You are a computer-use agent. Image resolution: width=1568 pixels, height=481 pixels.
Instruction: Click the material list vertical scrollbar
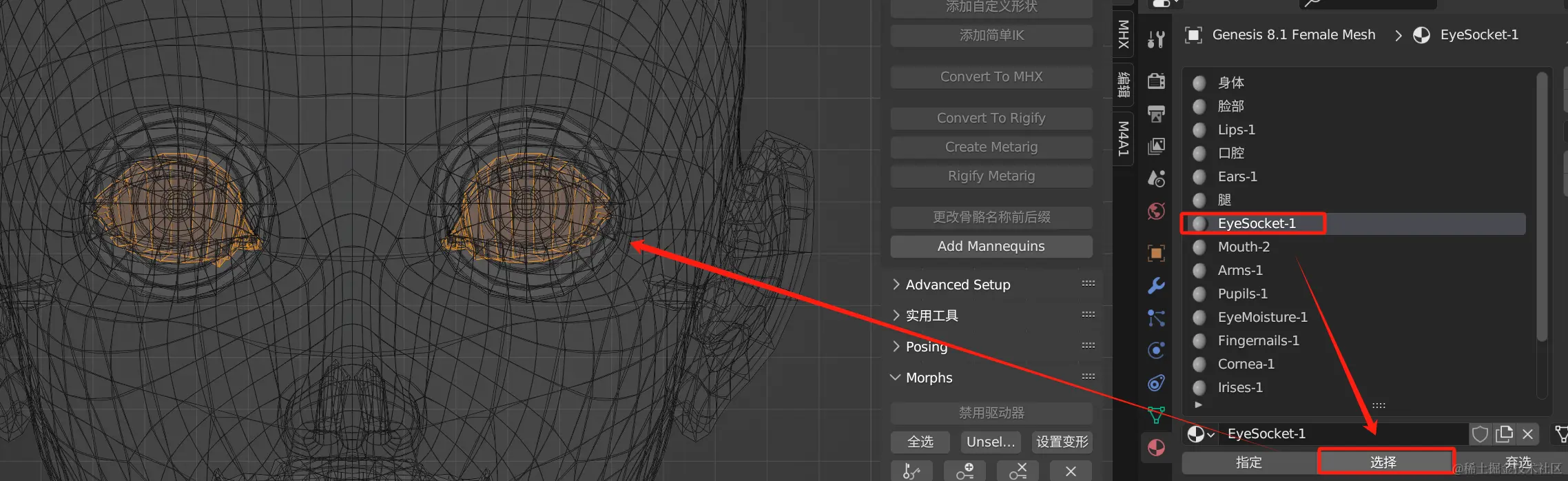coord(1542,207)
